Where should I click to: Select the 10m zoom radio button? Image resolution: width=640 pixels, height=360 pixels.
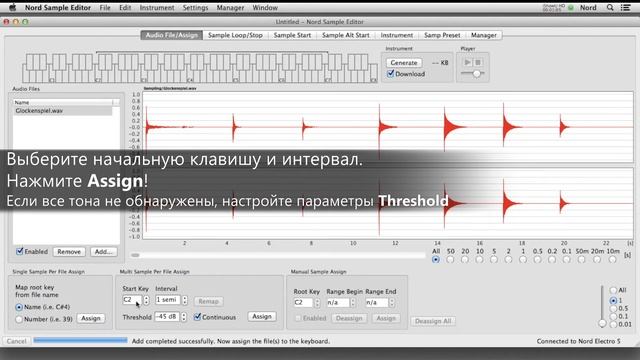(612, 260)
